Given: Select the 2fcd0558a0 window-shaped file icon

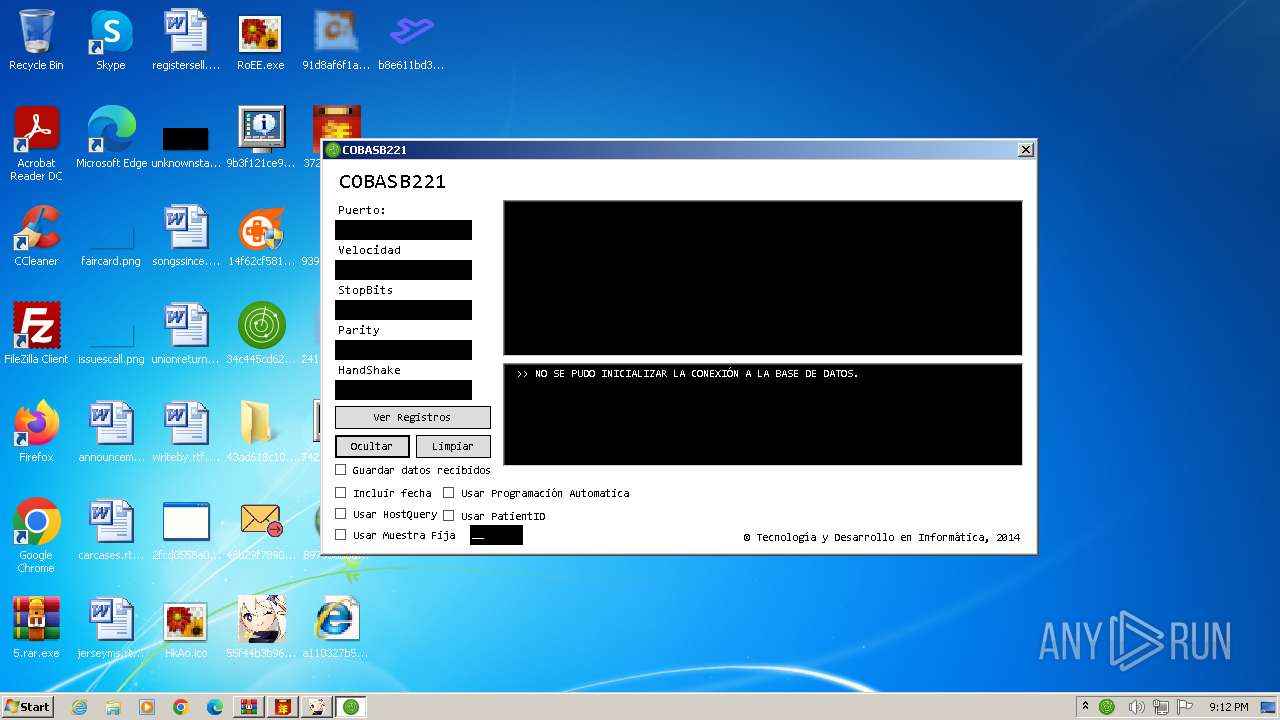Looking at the screenshot, I should tap(186, 530).
